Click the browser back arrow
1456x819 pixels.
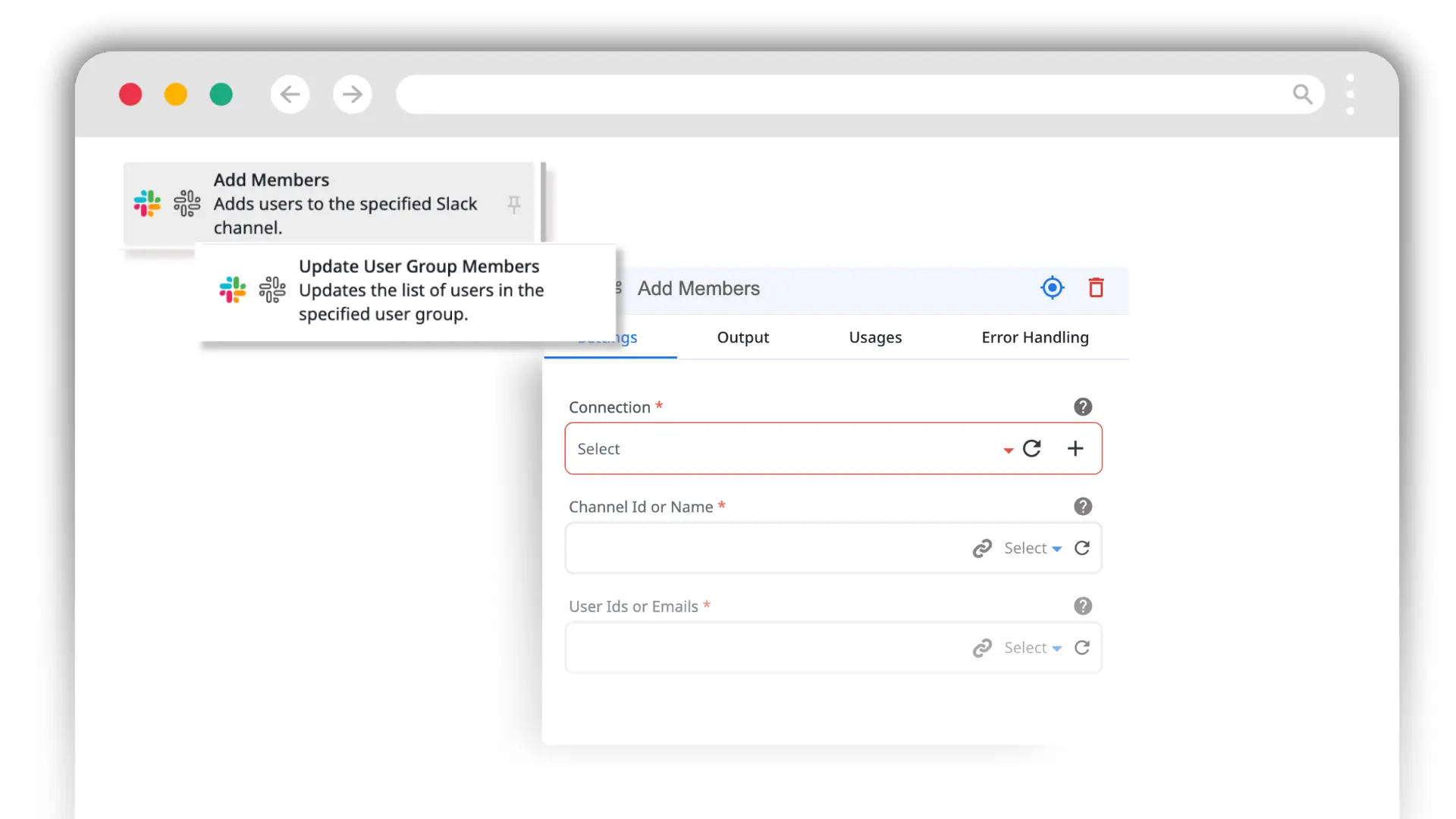pos(290,93)
